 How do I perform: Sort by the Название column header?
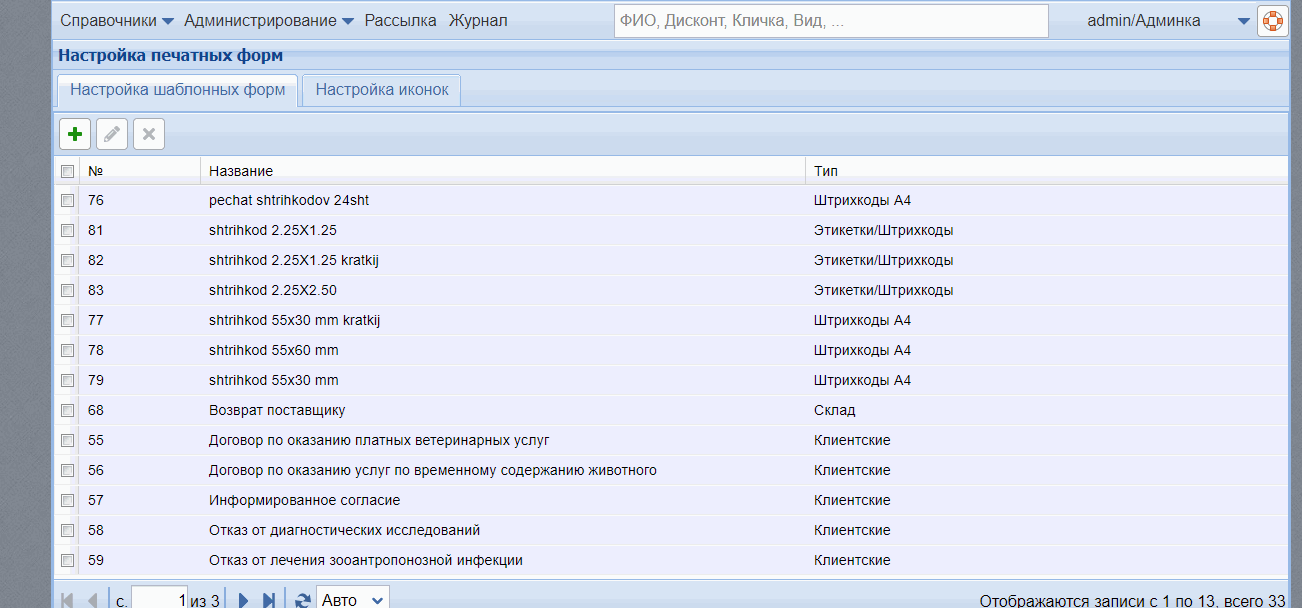(x=503, y=171)
